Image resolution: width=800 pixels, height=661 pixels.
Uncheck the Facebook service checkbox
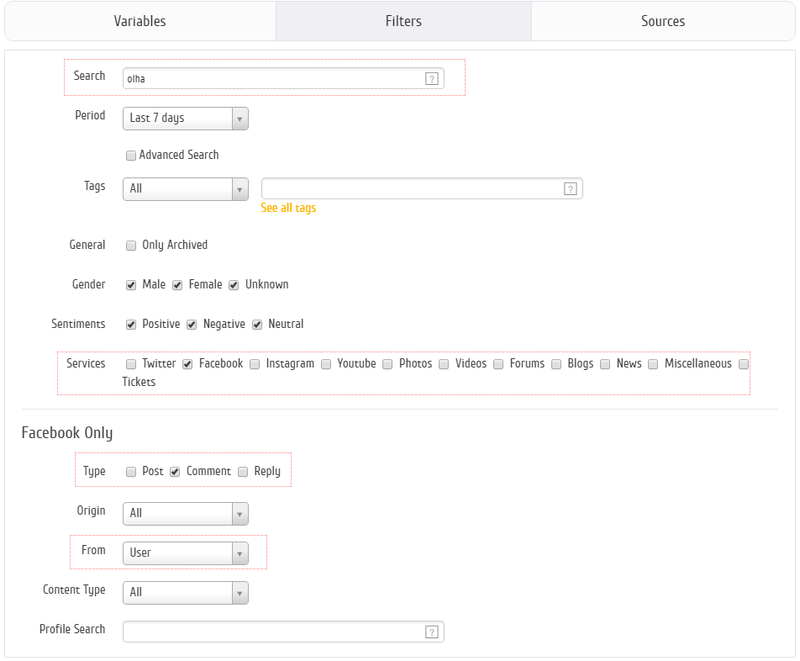(187, 364)
